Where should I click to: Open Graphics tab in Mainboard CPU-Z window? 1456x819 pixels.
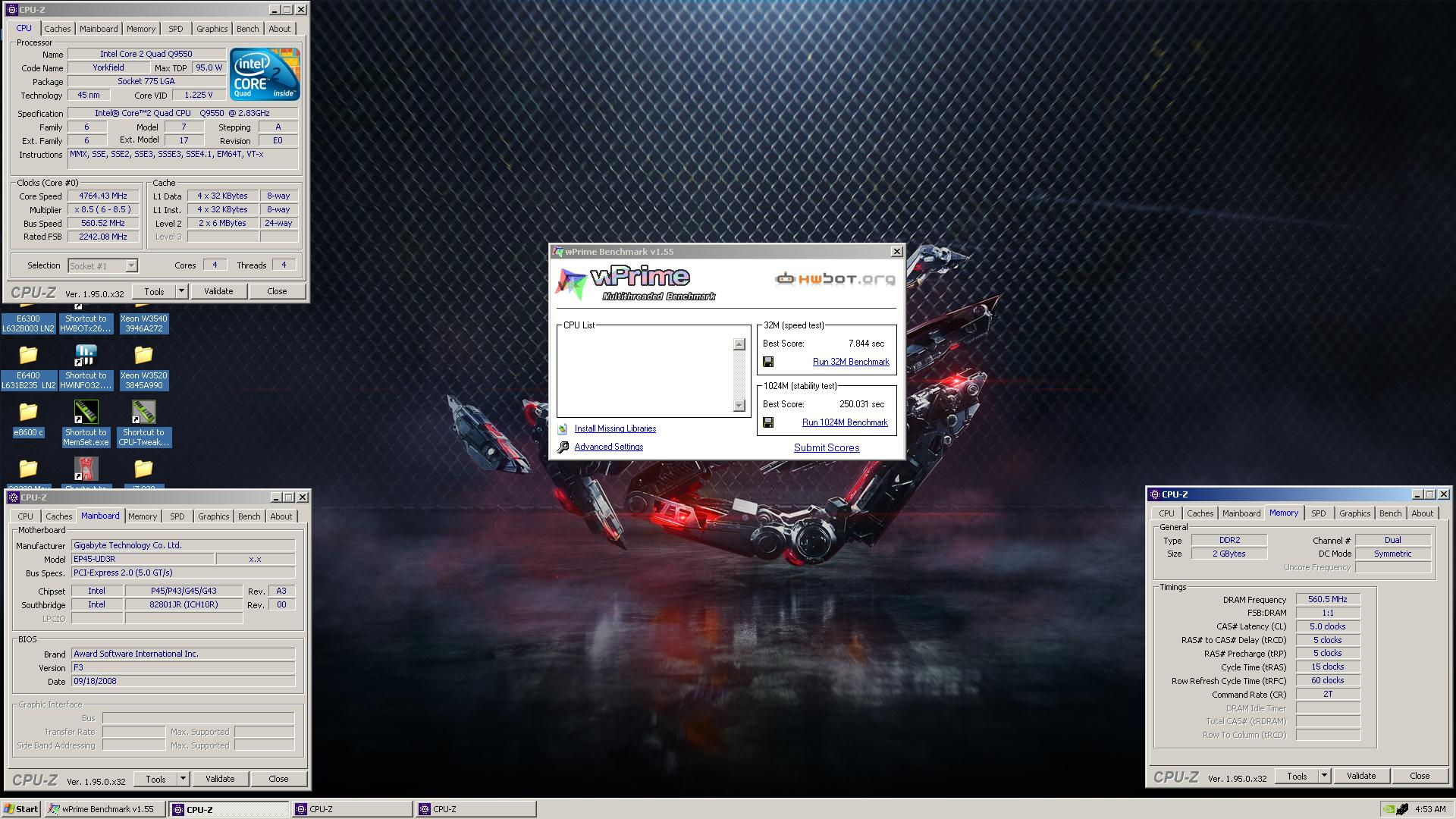(213, 516)
